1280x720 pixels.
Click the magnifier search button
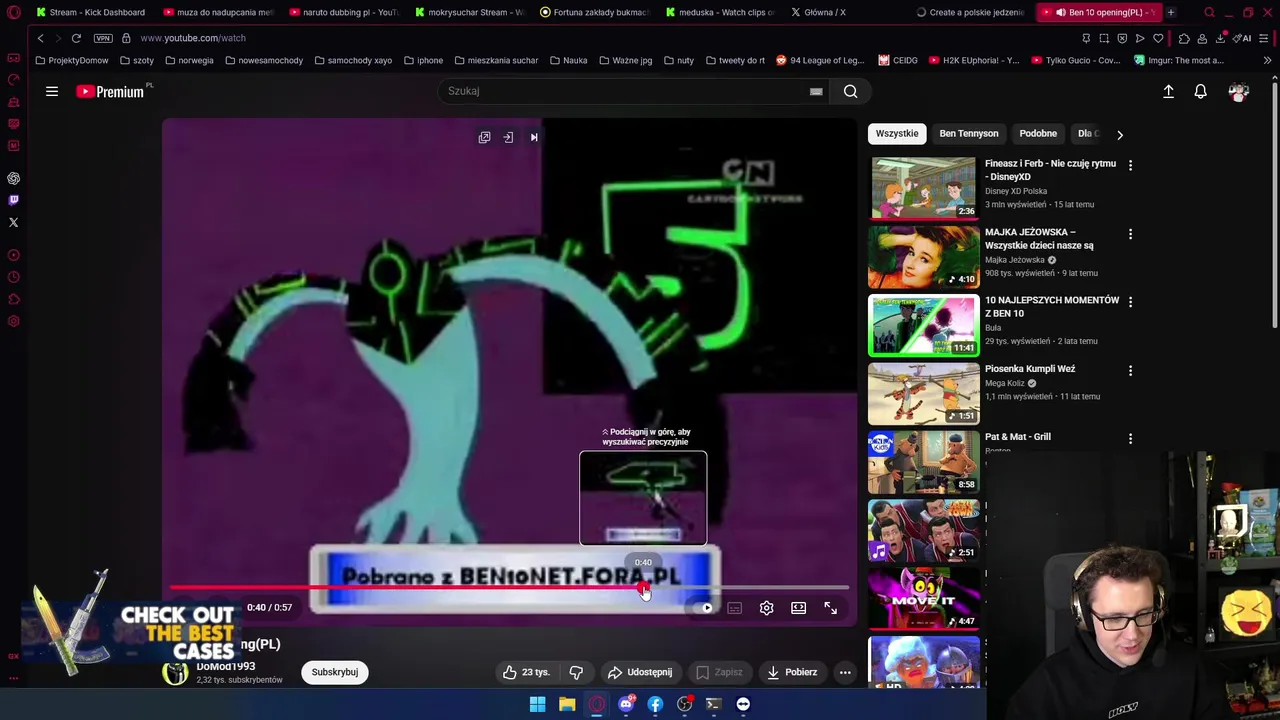tap(850, 91)
